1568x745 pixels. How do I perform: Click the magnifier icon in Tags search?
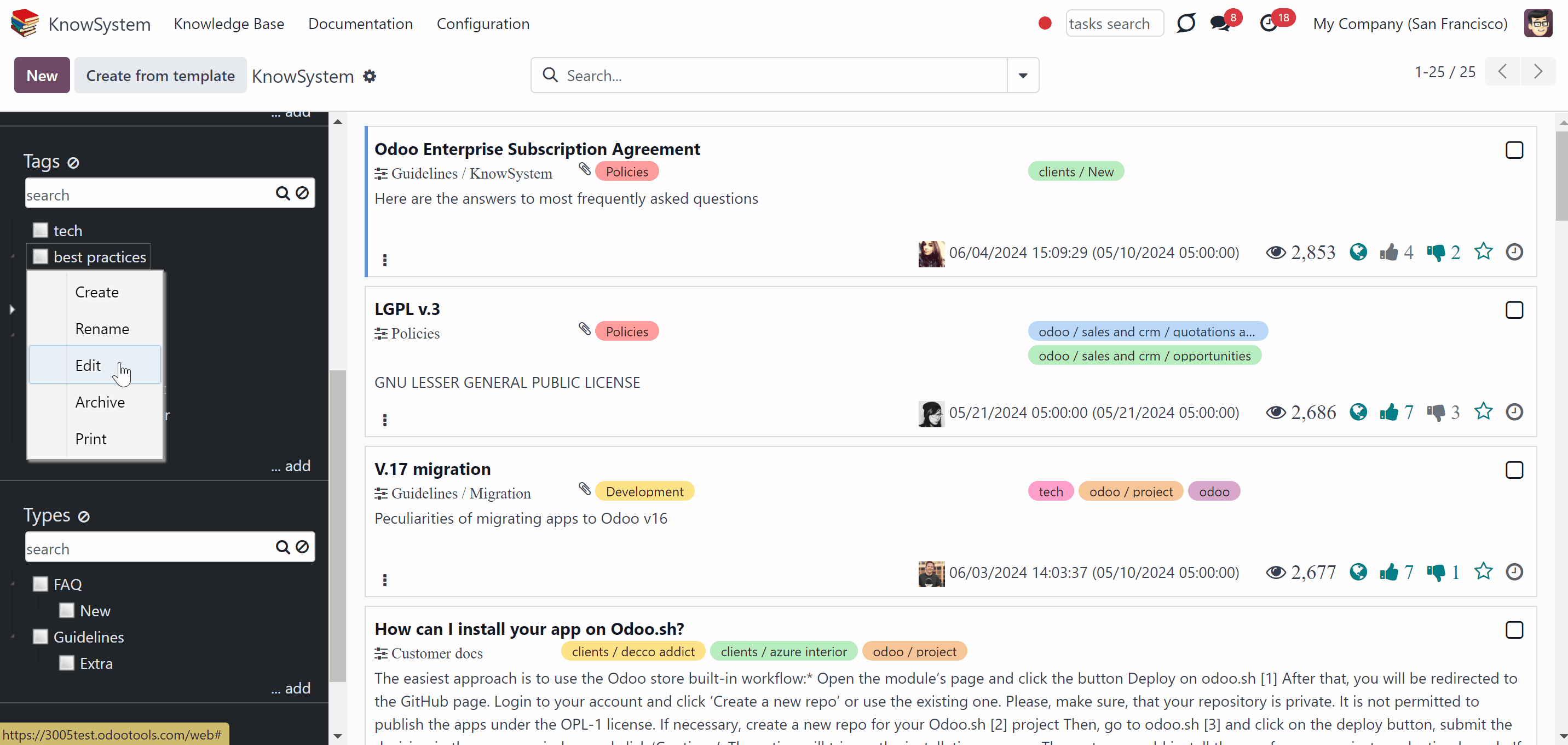click(283, 193)
